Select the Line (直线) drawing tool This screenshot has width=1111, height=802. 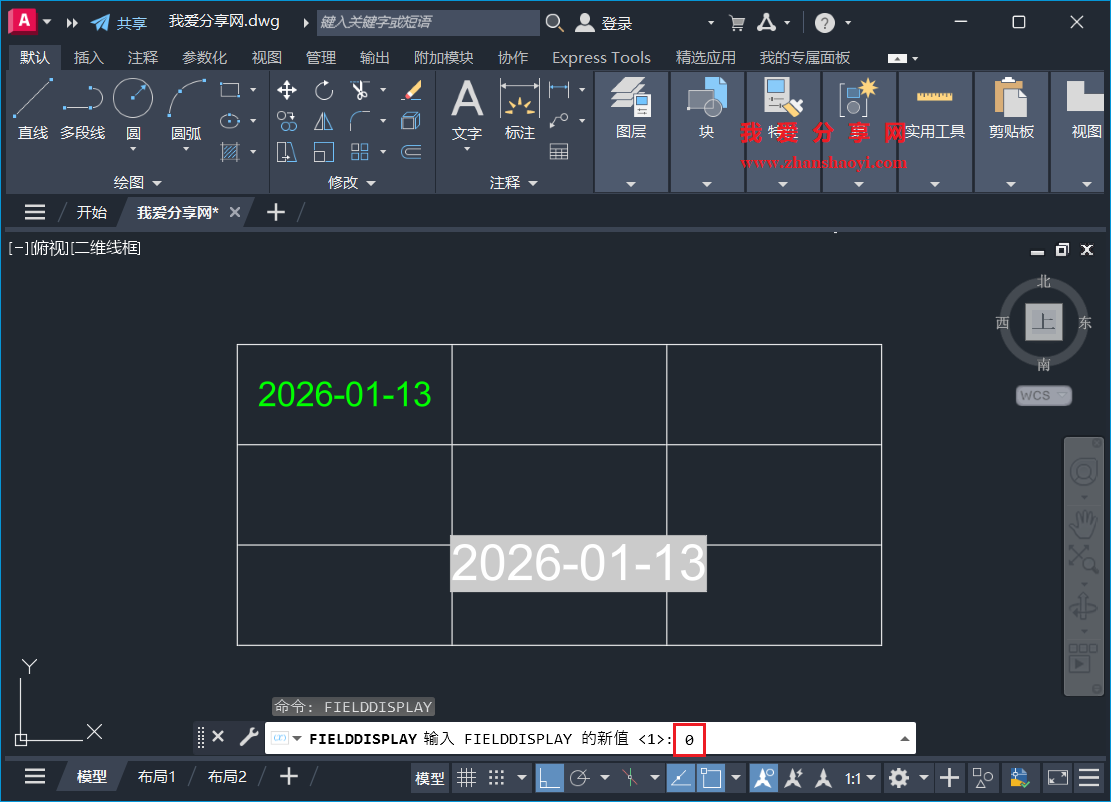(x=32, y=98)
